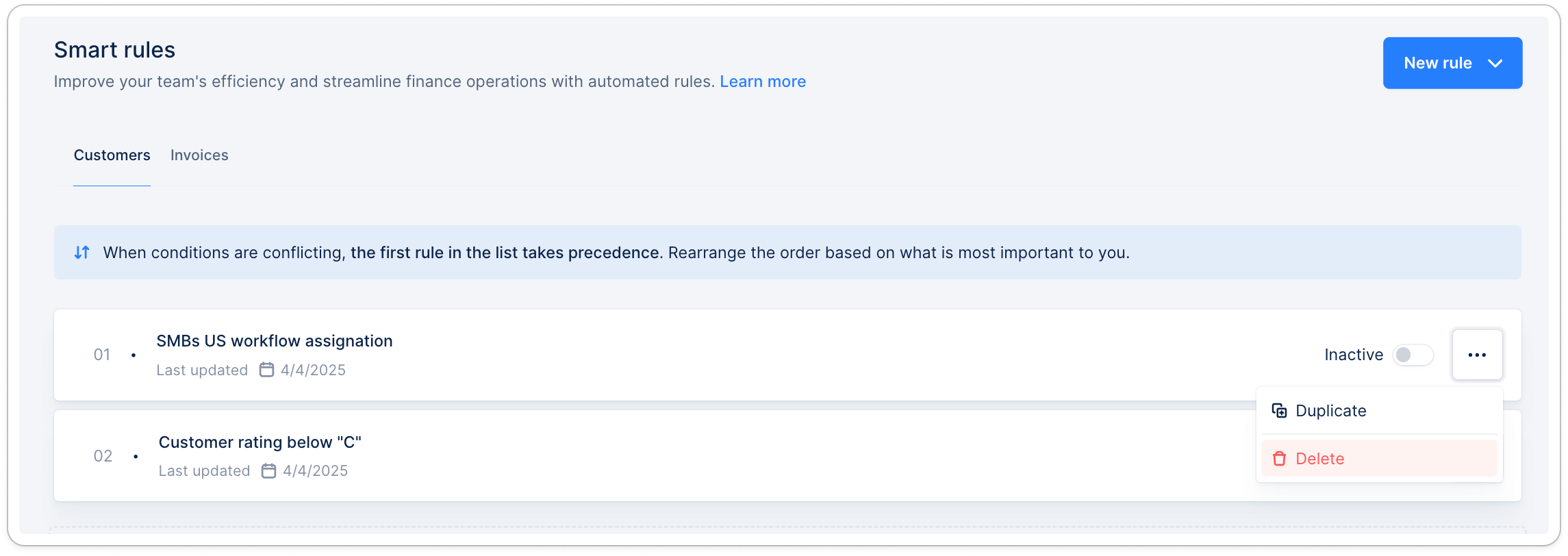This screenshot has height=556, width=1568.
Task: Choose Delete from the context menu
Action: [x=1319, y=459]
